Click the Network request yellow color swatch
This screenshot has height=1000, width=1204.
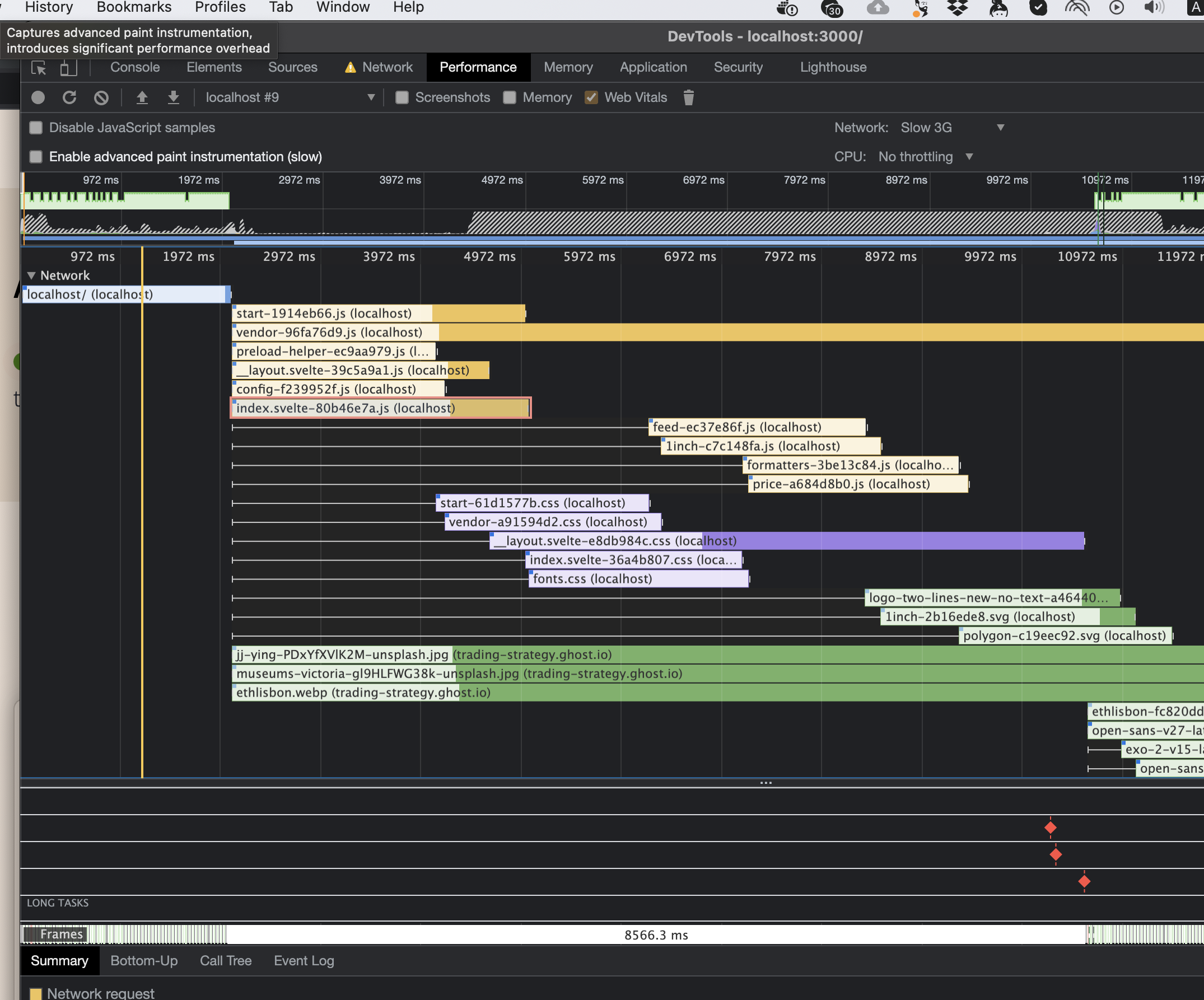point(35,993)
